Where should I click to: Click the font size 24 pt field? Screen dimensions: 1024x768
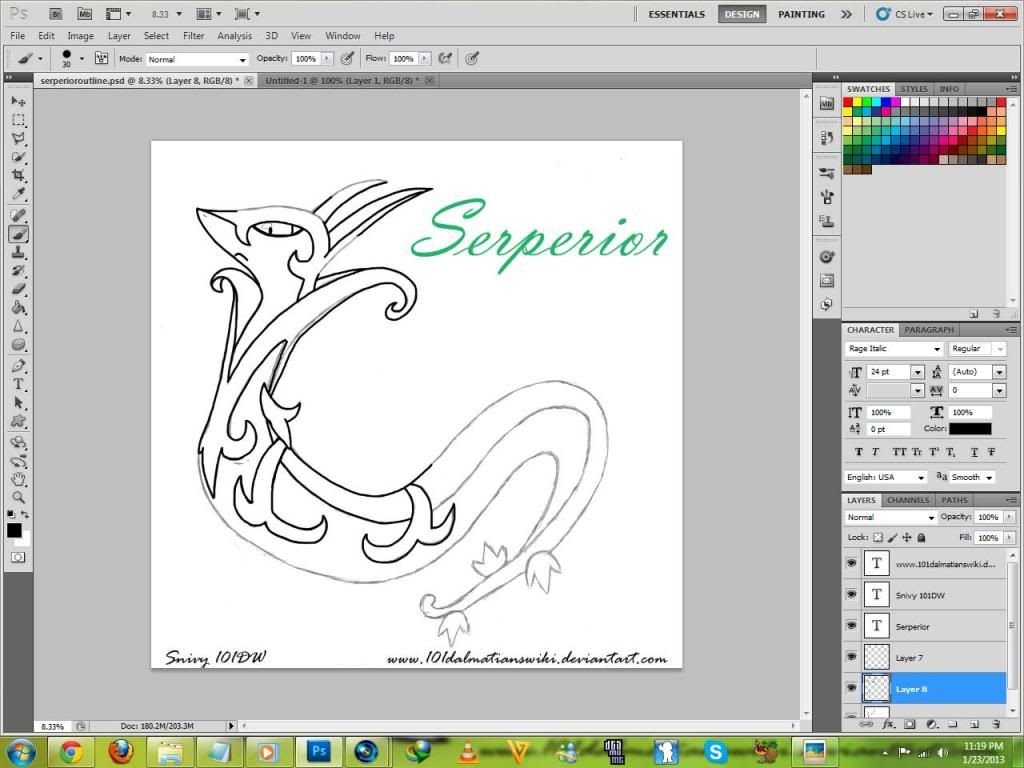(x=889, y=372)
